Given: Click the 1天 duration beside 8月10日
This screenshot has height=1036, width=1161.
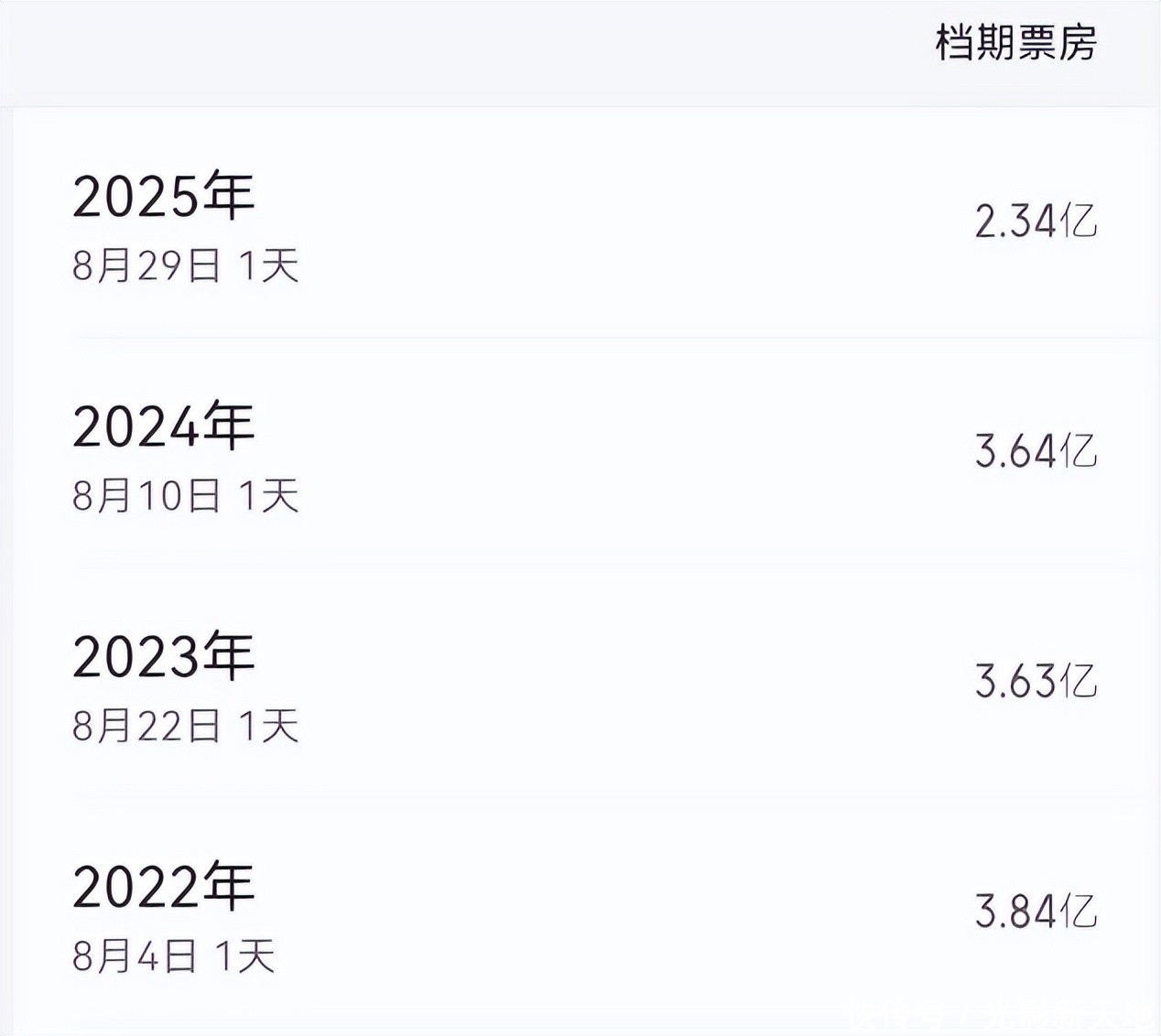Looking at the screenshot, I should pos(268,496).
